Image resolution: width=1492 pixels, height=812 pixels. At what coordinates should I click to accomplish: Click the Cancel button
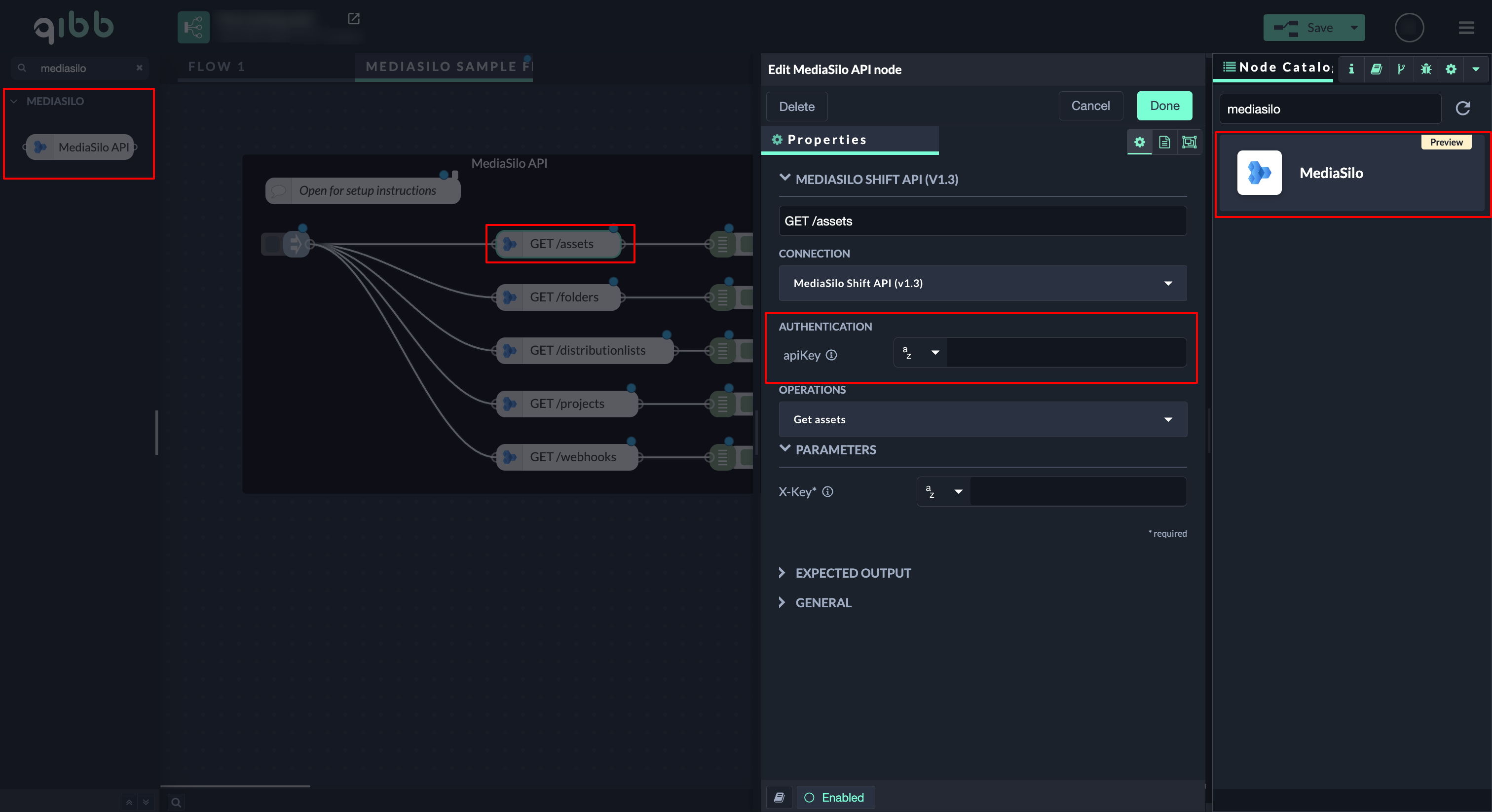[x=1090, y=106]
